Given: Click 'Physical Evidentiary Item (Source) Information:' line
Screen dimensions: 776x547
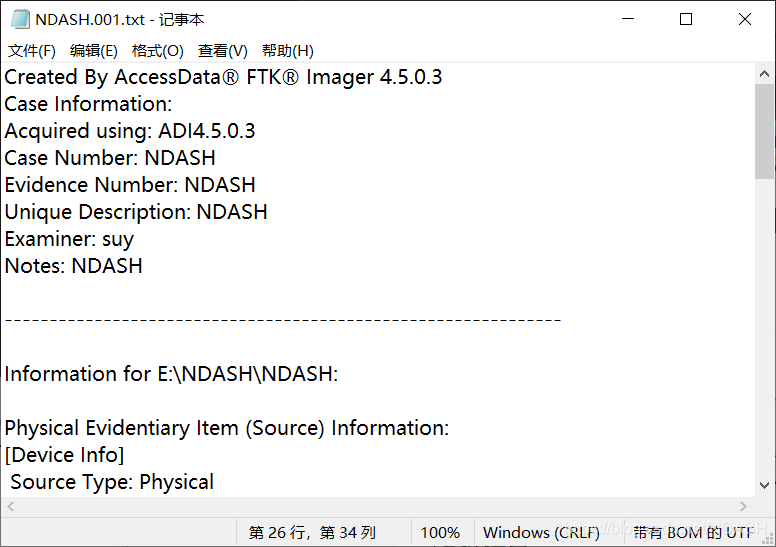Looking at the screenshot, I should click(x=227, y=428).
